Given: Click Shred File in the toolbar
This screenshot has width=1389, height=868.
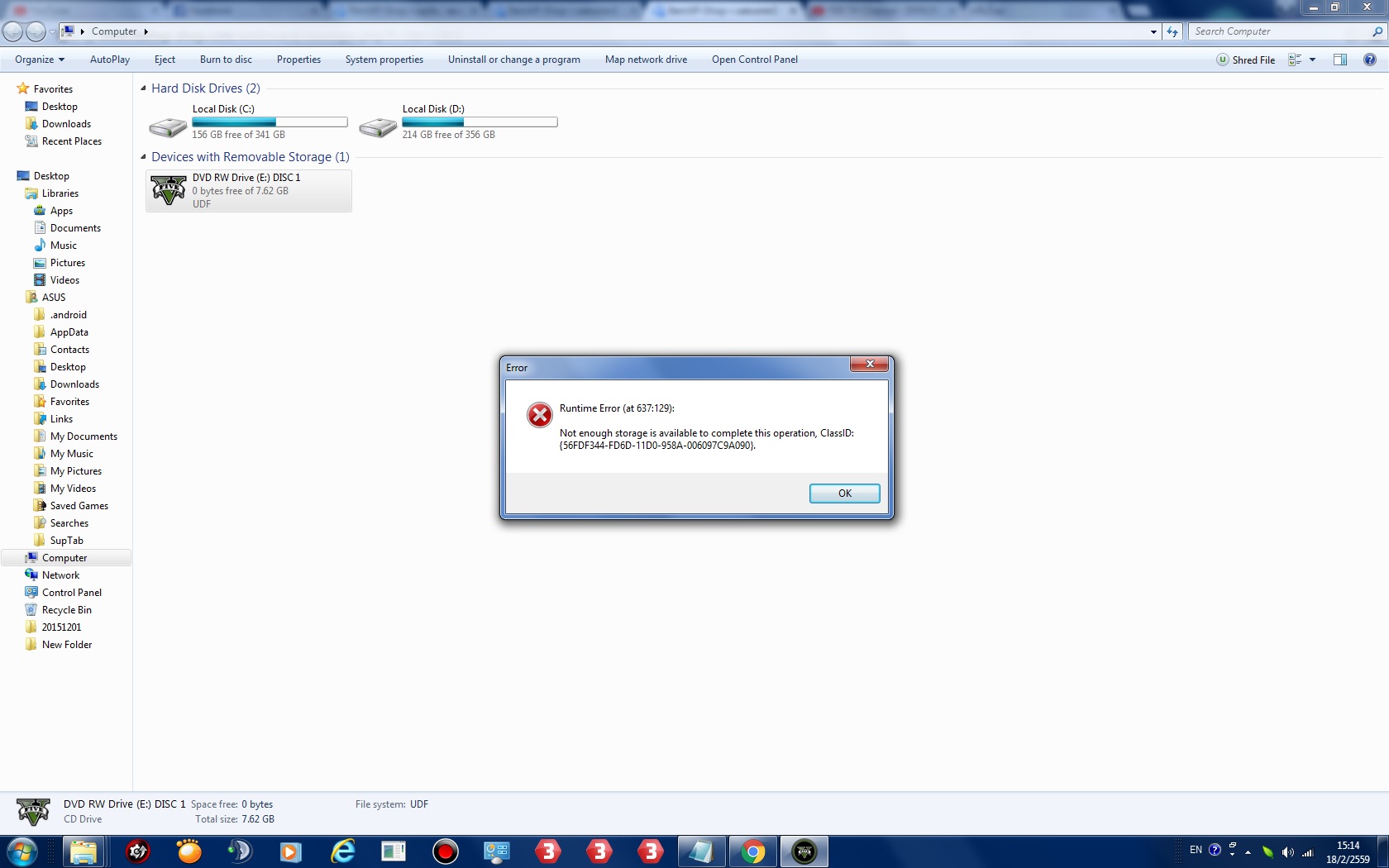Looking at the screenshot, I should click(1245, 60).
